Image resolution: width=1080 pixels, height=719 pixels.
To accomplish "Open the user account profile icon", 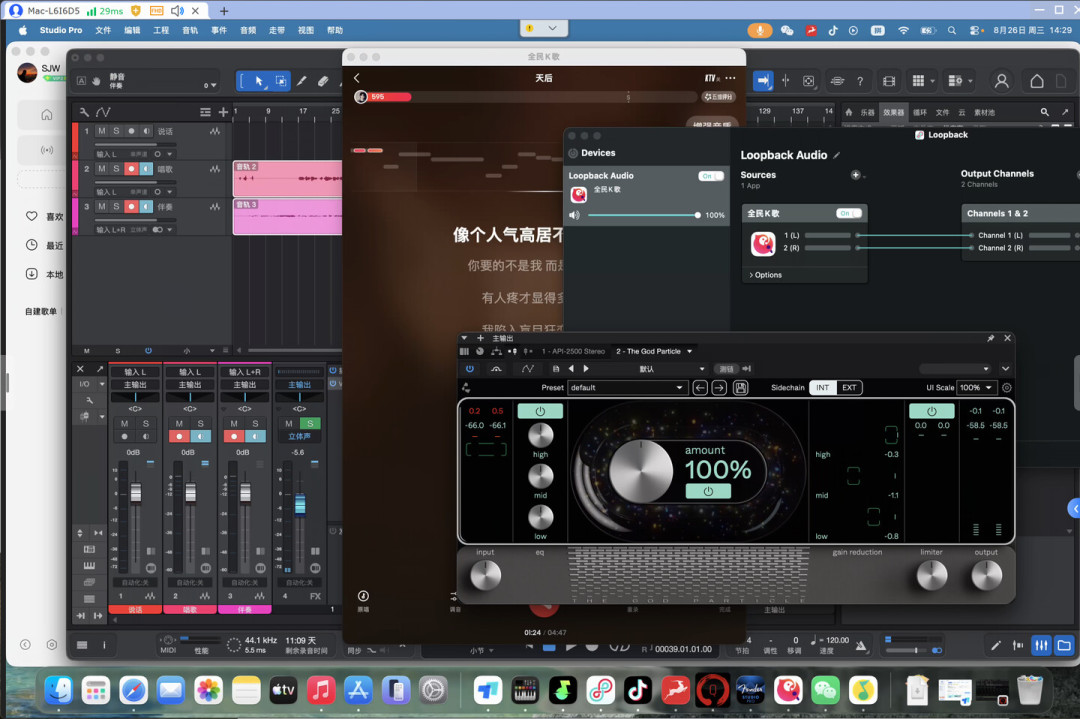I will pos(1001,81).
